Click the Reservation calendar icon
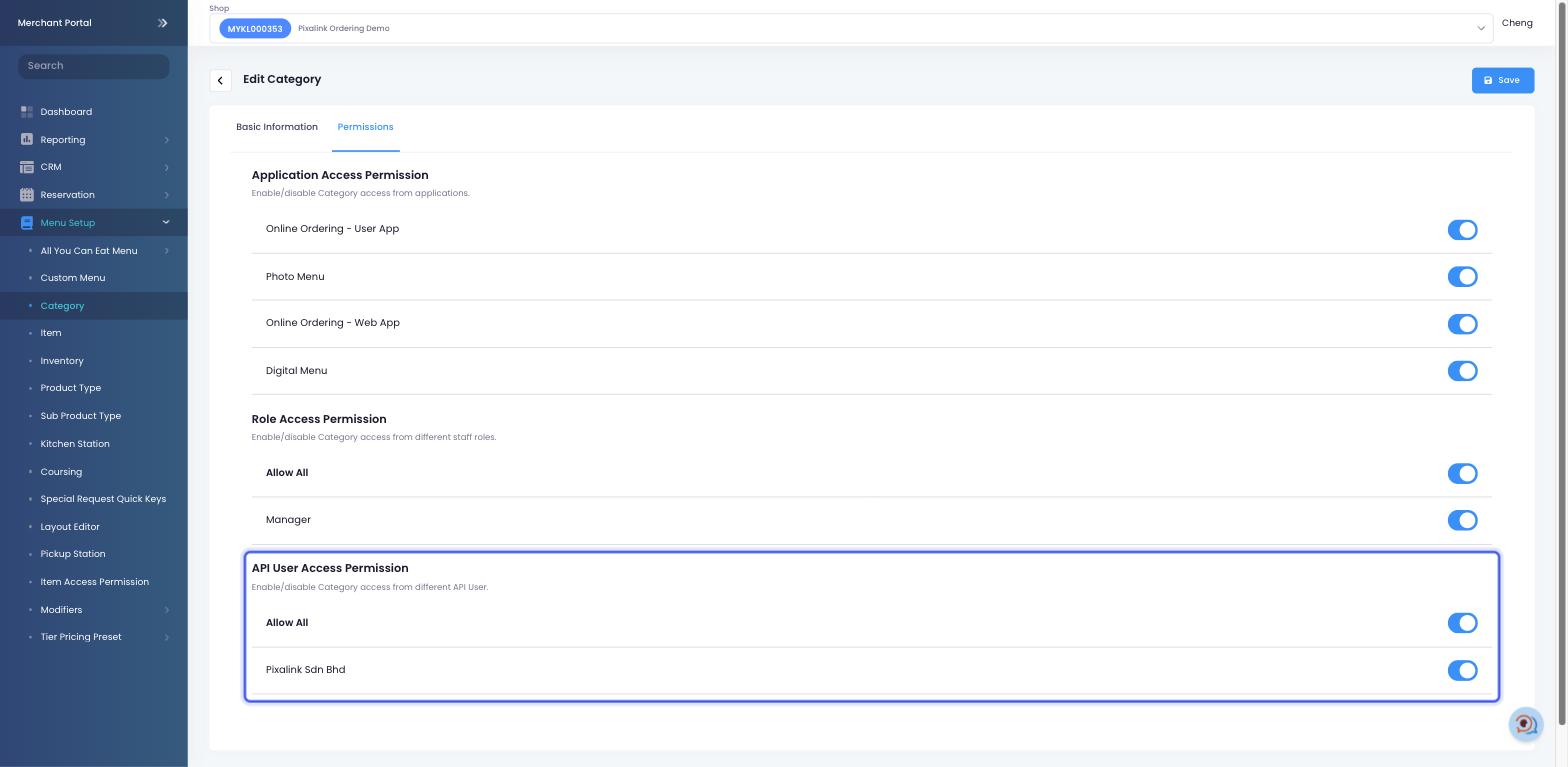The image size is (1568, 767). coord(27,195)
